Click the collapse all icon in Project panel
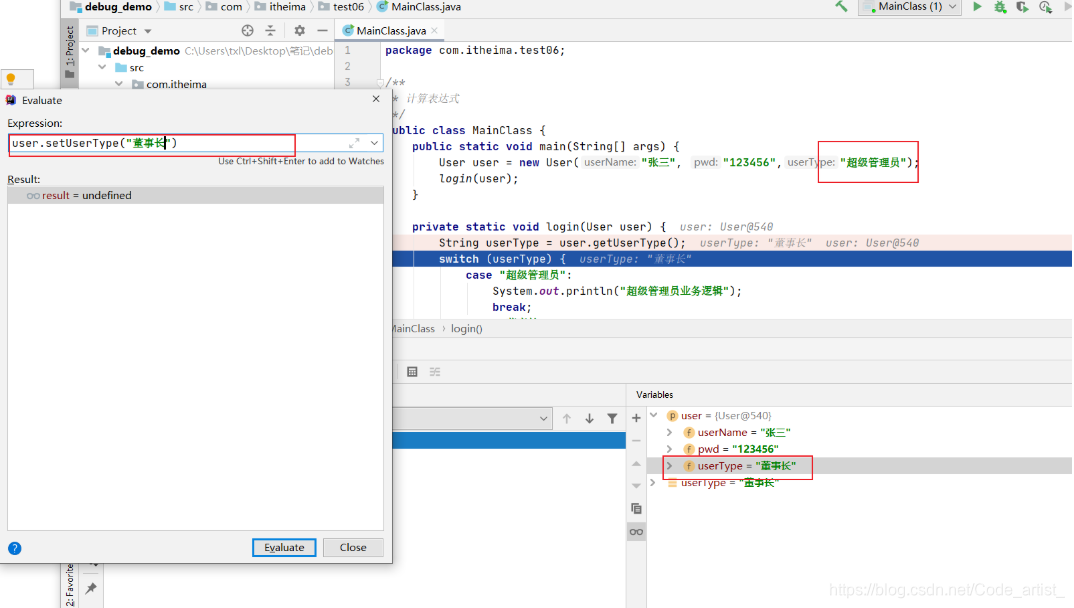This screenshot has height=608, width=1074. pyautogui.click(x=271, y=31)
